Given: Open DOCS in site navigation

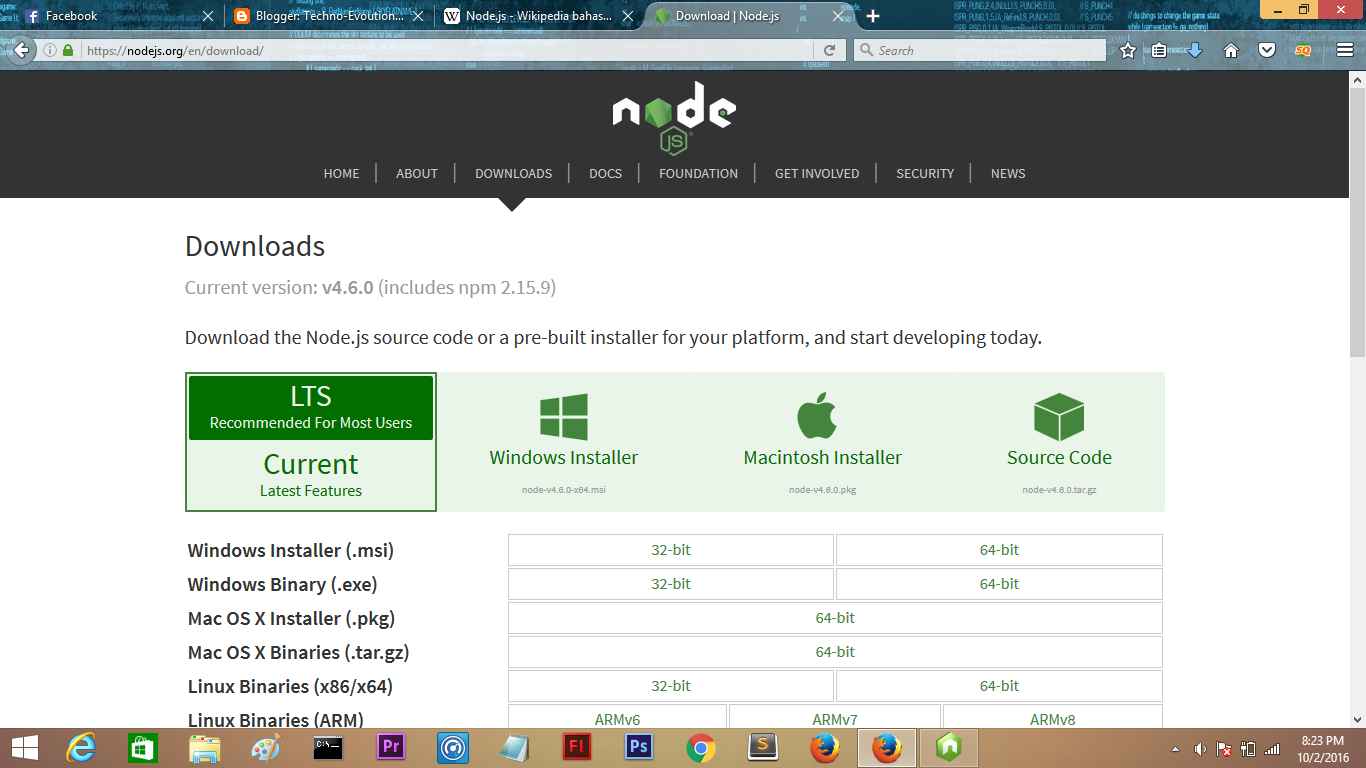Looking at the screenshot, I should click(605, 173).
